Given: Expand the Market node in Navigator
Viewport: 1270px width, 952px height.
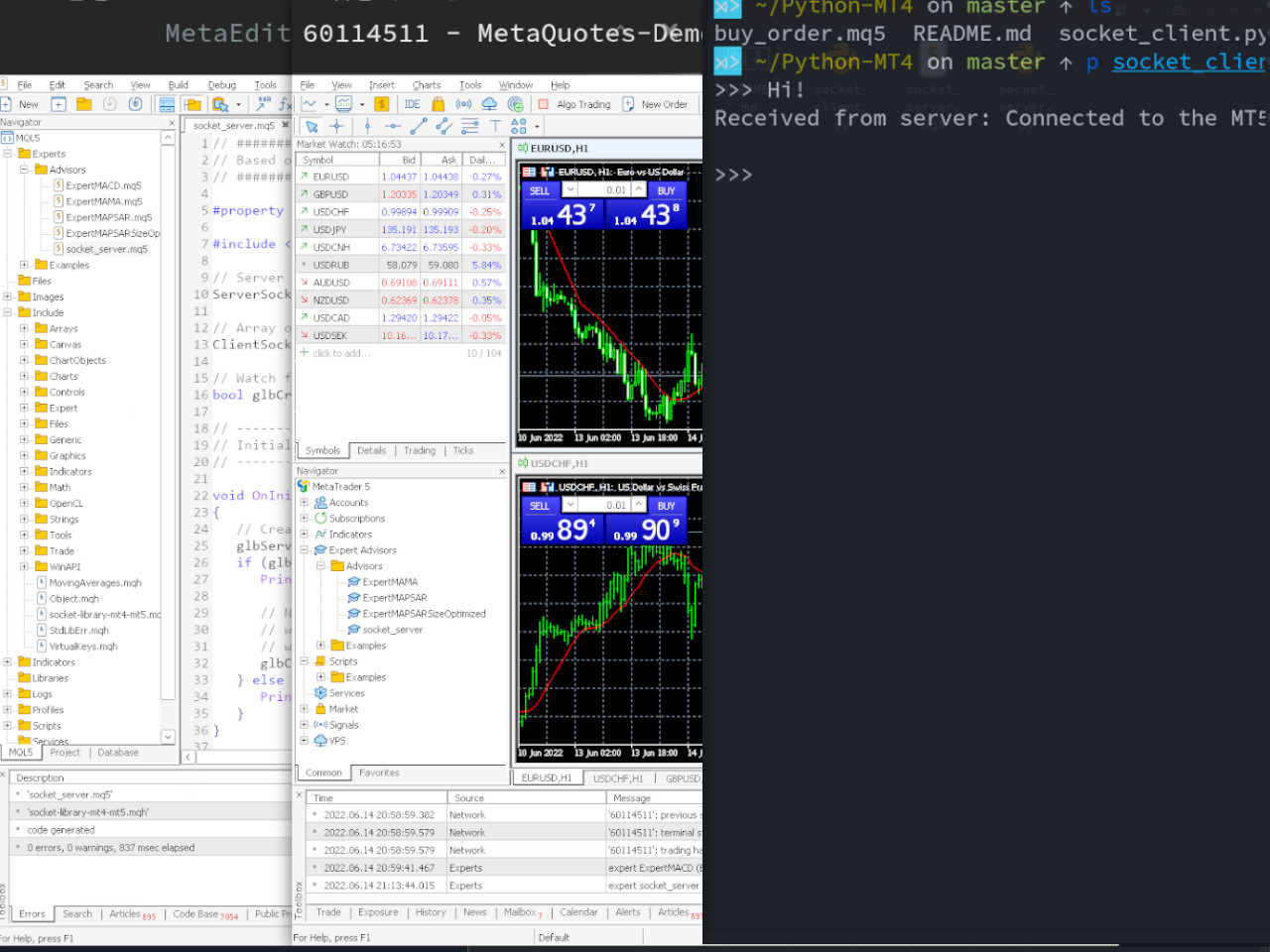Looking at the screenshot, I should [305, 709].
